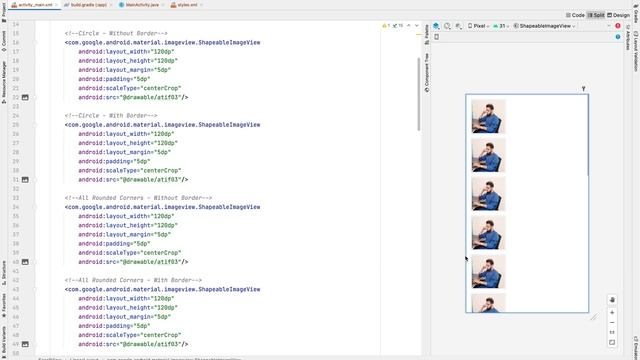Viewport: 640px width, 360px height.
Task: Open the preview orientation menu icon
Action: click(447, 26)
